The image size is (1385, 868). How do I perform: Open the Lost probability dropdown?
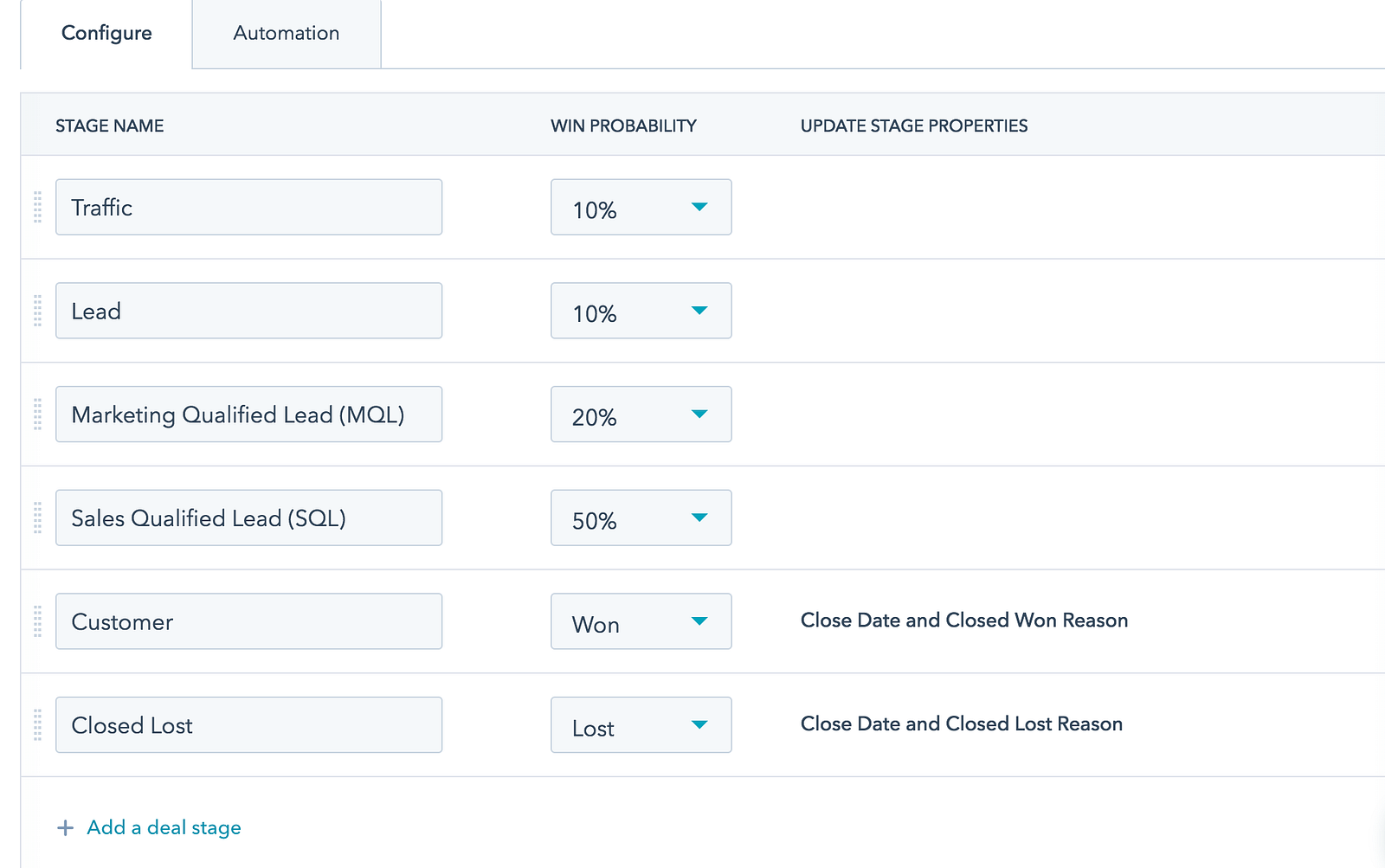tap(641, 725)
